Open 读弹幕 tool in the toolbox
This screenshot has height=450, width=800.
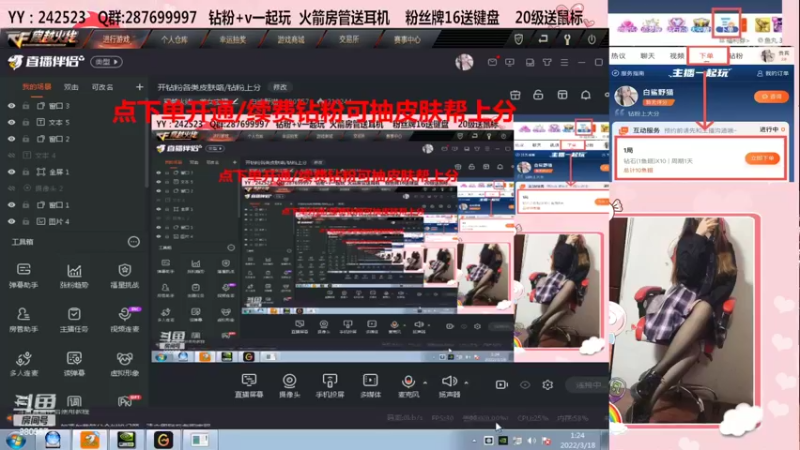74,364
